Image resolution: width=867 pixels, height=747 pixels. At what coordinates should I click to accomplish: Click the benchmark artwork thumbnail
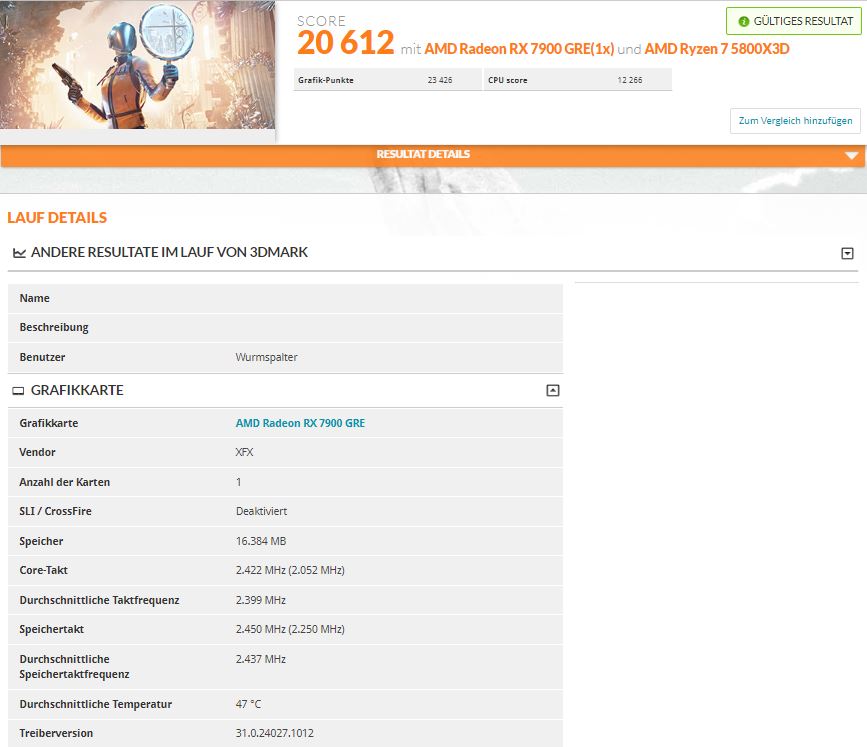(x=137, y=65)
